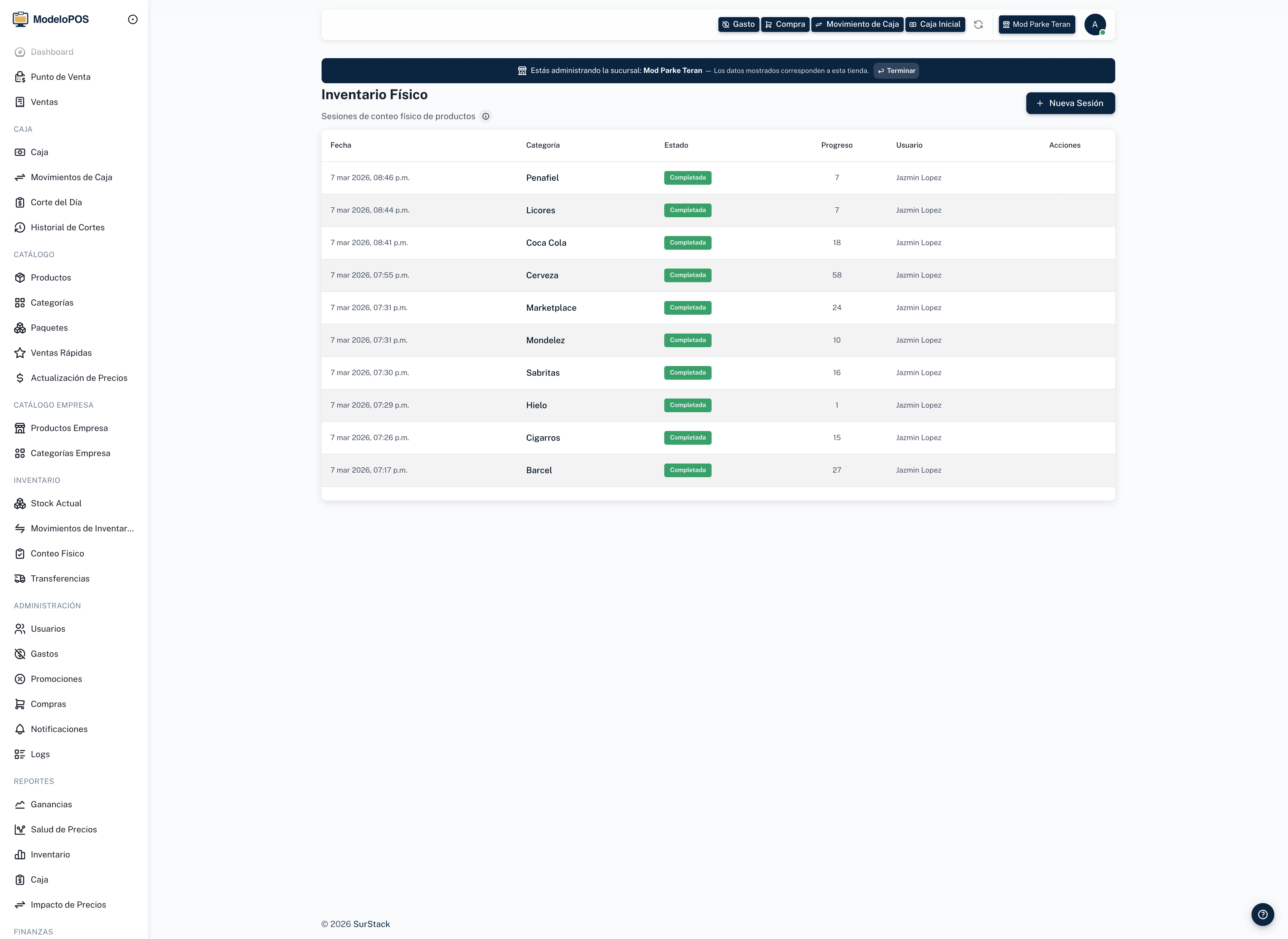This screenshot has width=1288, height=939.
Task: Open the Mod Parke Teran branch selector
Action: tap(1036, 25)
